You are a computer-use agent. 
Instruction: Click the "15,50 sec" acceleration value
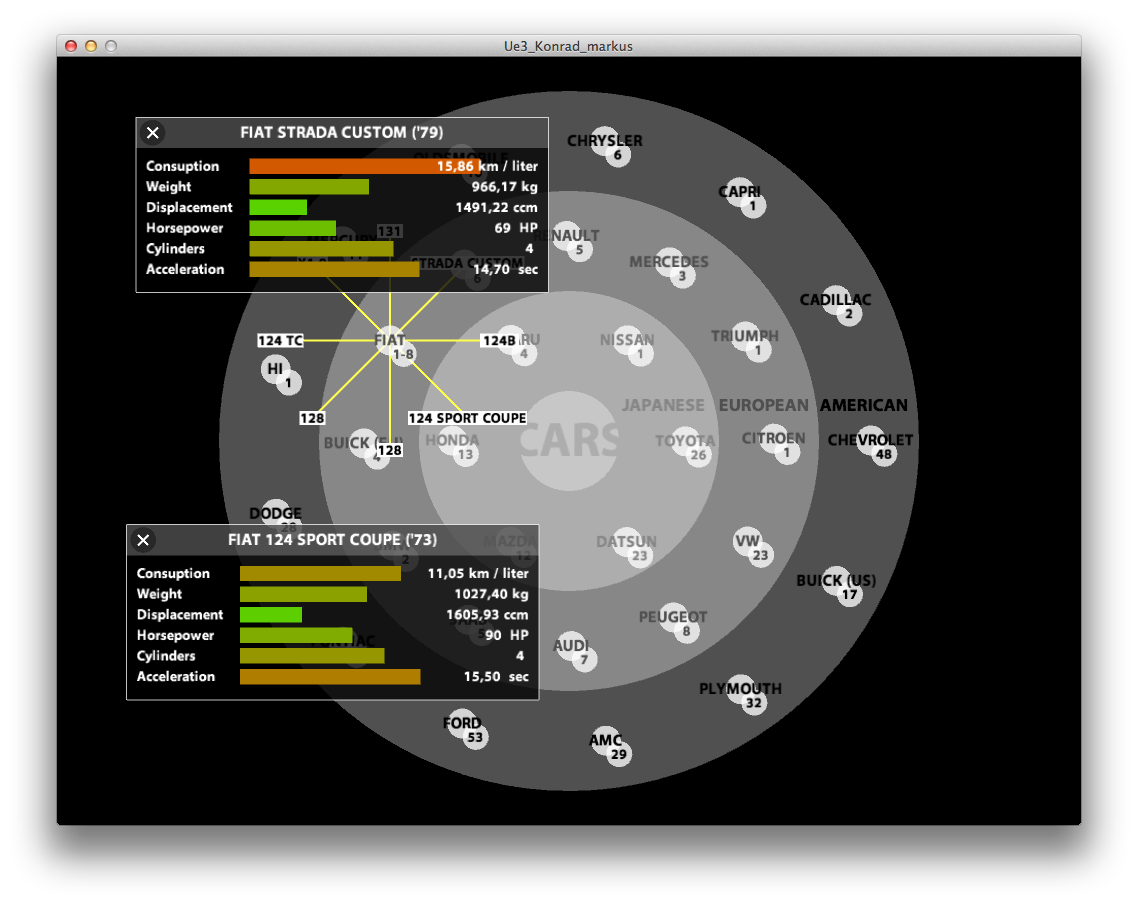[x=496, y=676]
